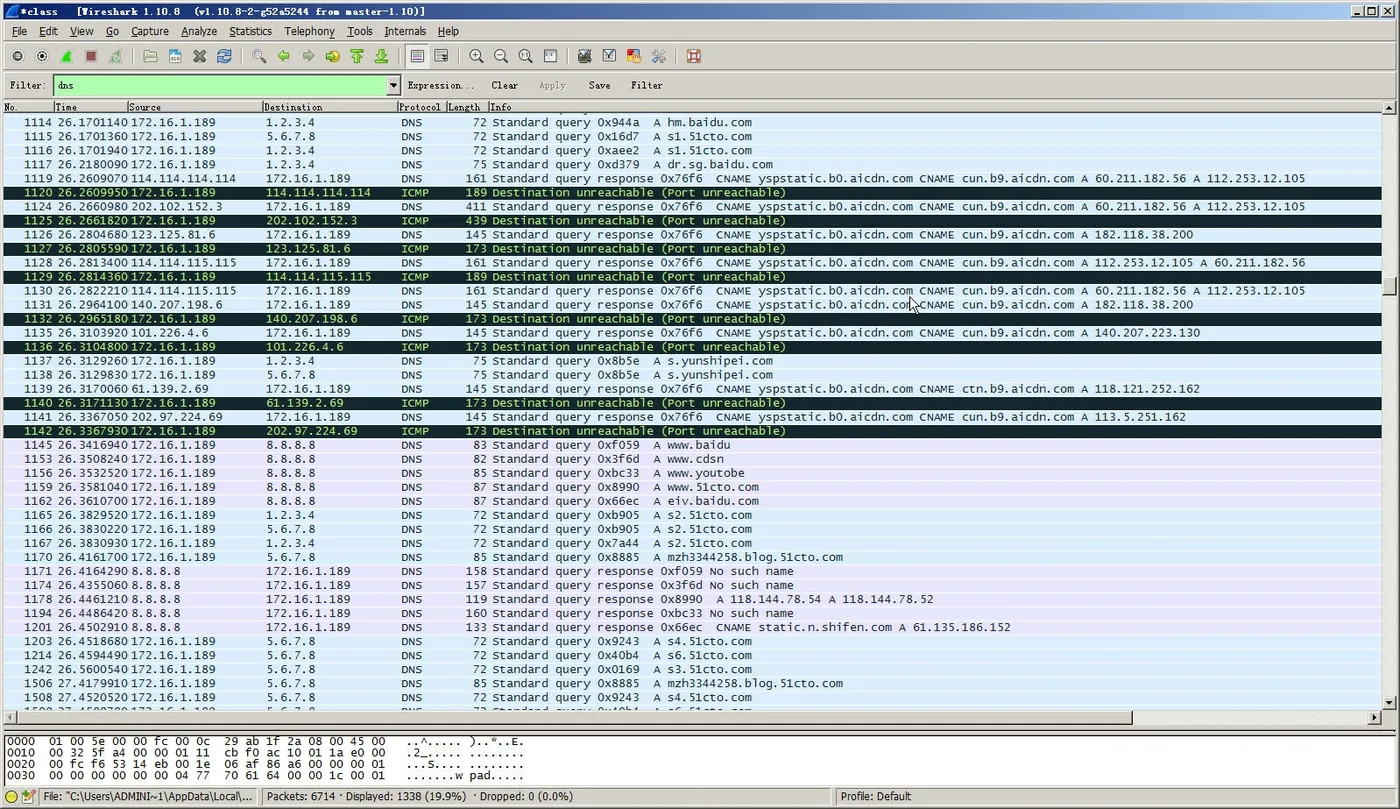Edit coloring rules icon
The image size is (1400, 809).
[634, 56]
